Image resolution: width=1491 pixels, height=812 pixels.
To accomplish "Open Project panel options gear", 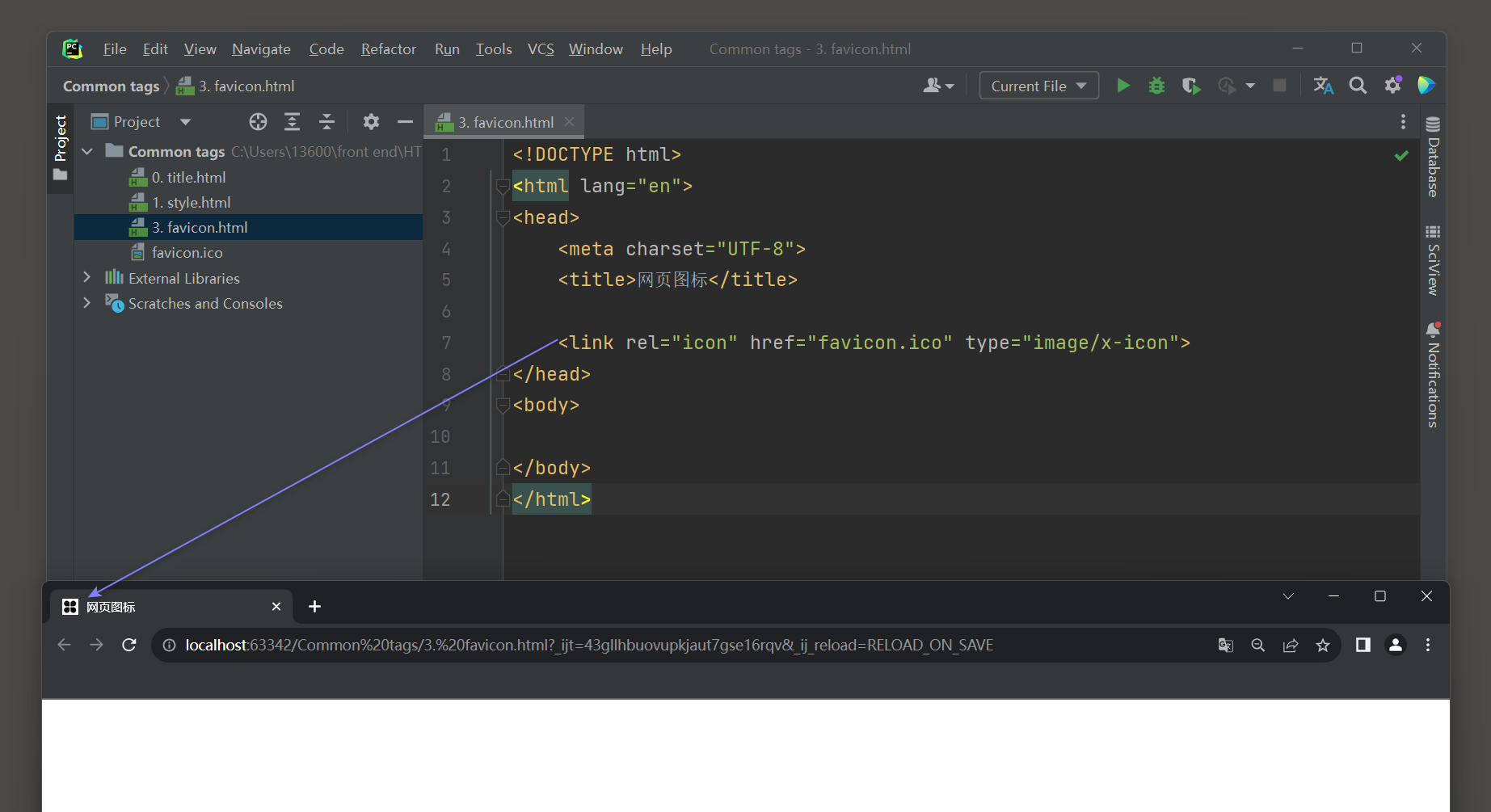I will click(x=371, y=122).
